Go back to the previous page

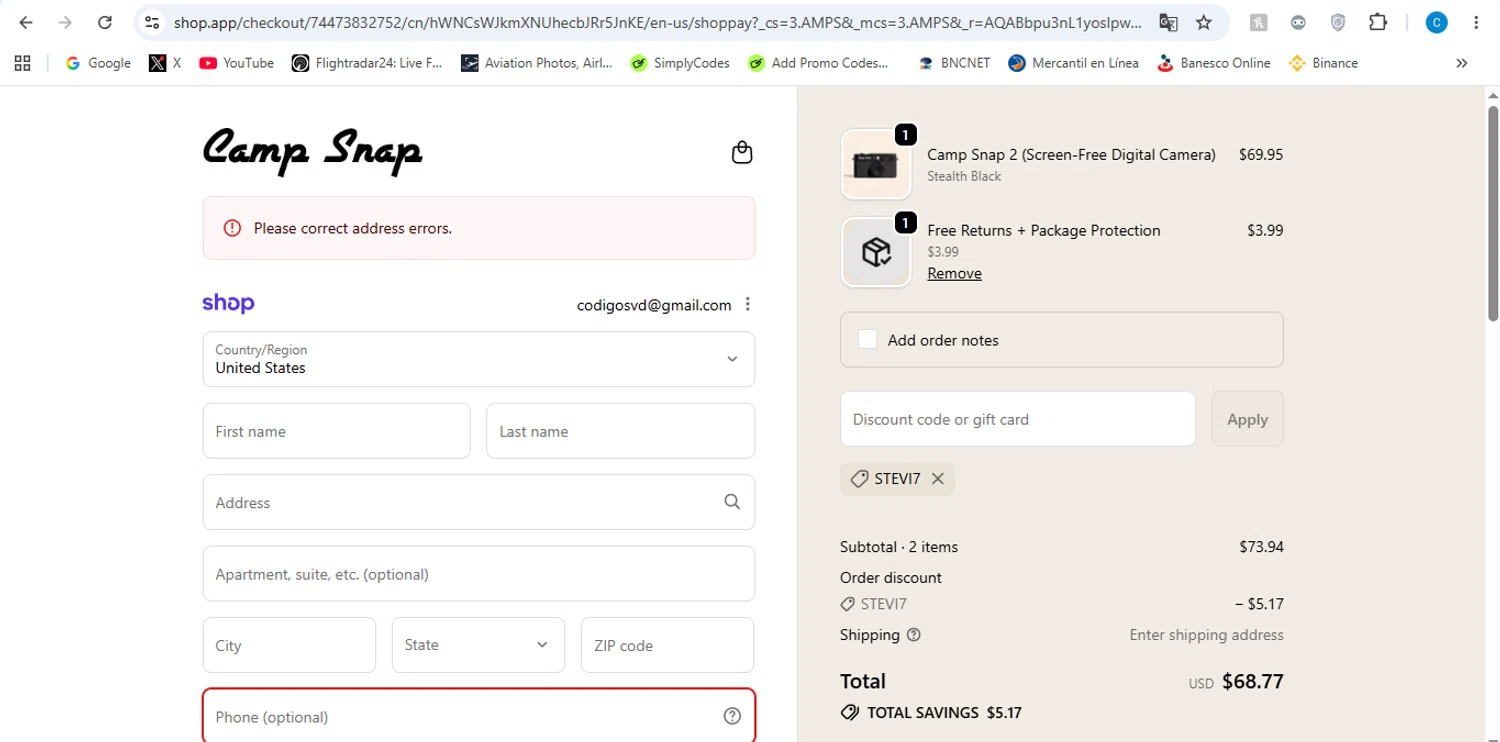26,22
